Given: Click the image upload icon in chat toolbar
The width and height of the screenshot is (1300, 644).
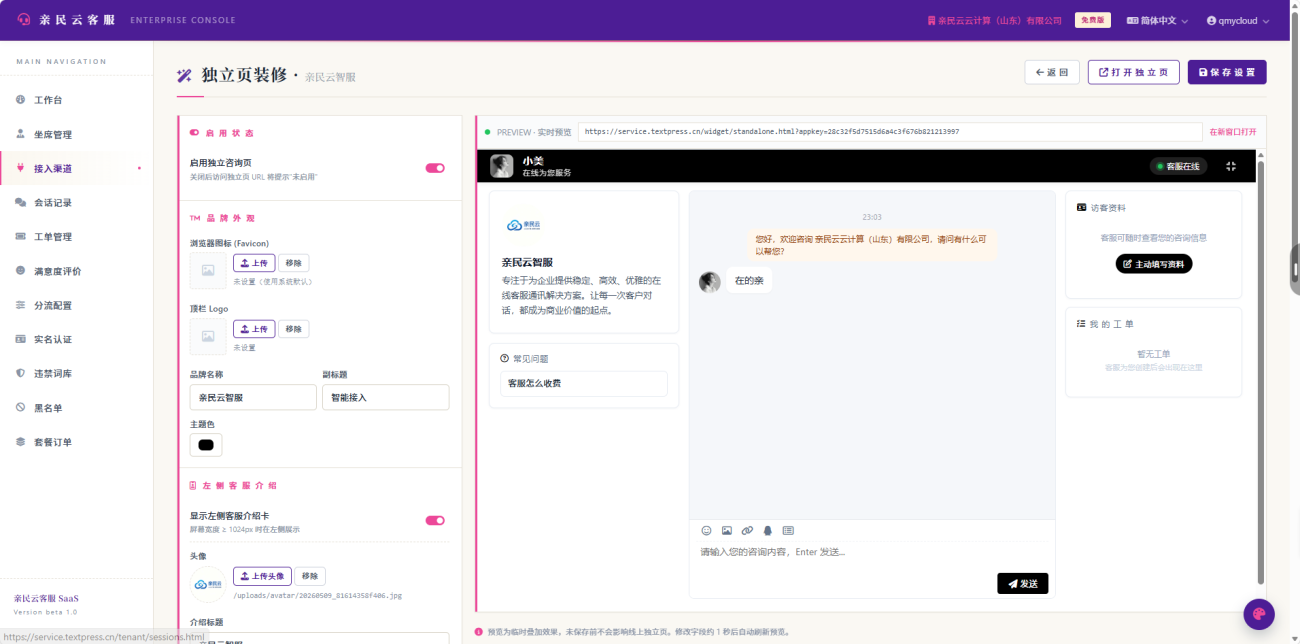Looking at the screenshot, I should pyautogui.click(x=727, y=530).
